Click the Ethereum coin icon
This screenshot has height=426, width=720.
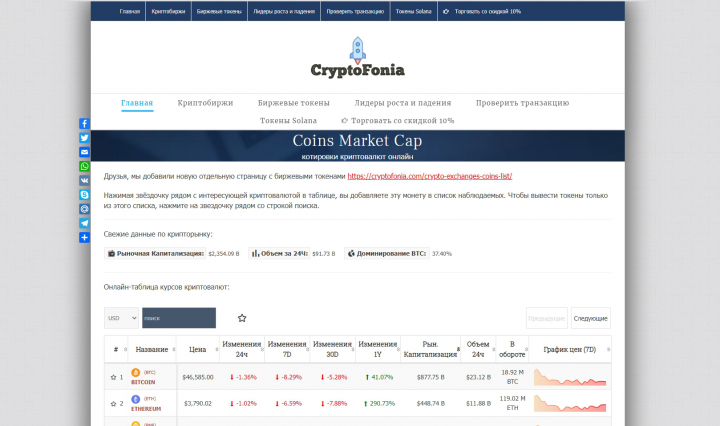135,399
